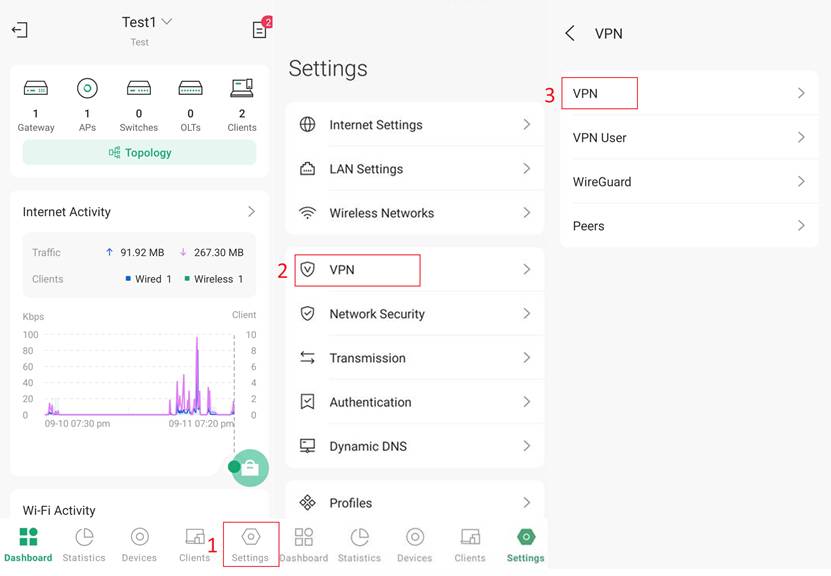Tap the Clients laptop icon in summary

click(242, 89)
